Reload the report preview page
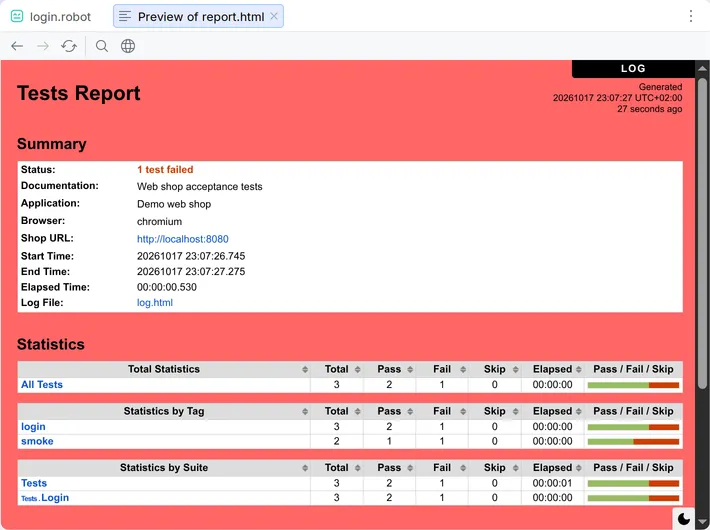Image resolution: width=710 pixels, height=530 pixels. pyautogui.click(x=69, y=46)
